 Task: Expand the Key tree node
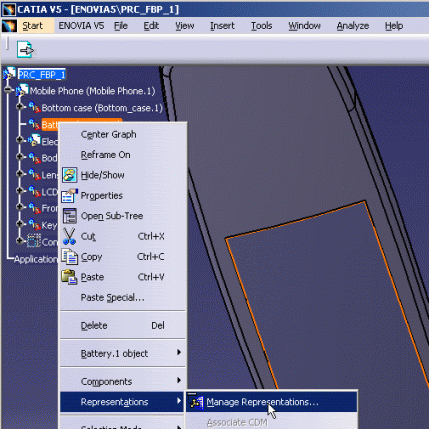click(20, 224)
